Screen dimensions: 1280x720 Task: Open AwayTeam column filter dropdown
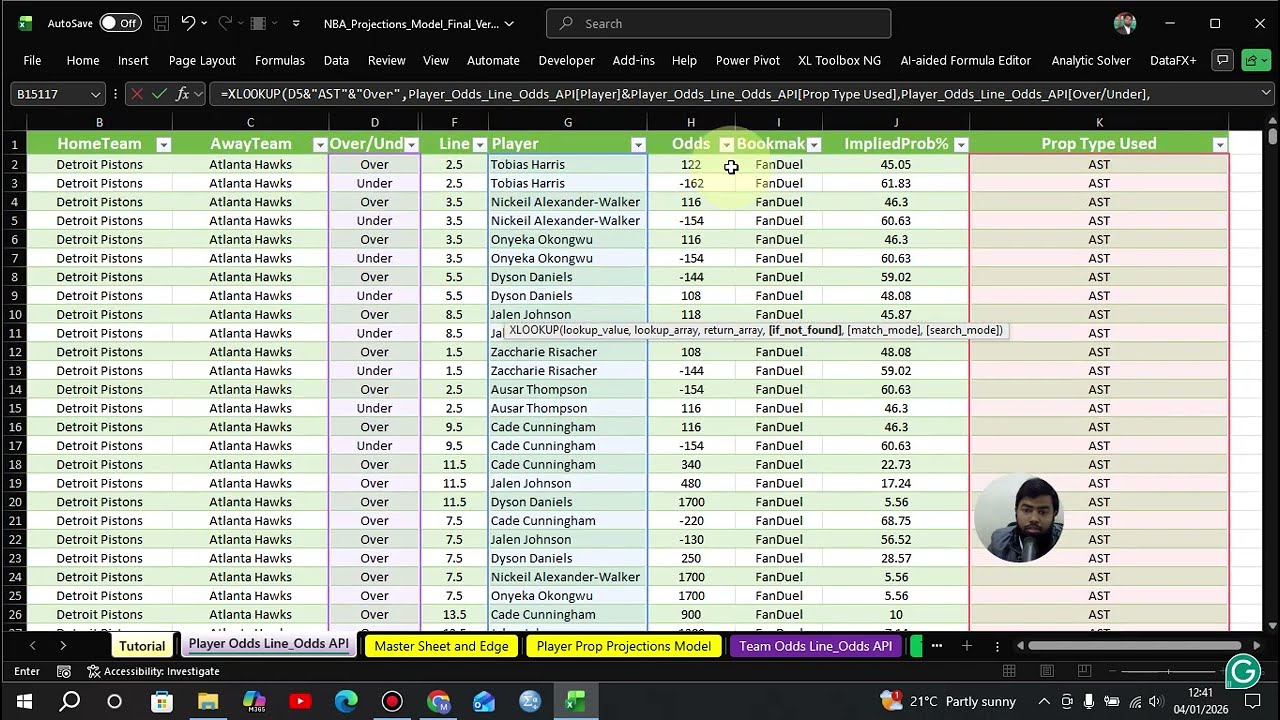pyautogui.click(x=319, y=144)
